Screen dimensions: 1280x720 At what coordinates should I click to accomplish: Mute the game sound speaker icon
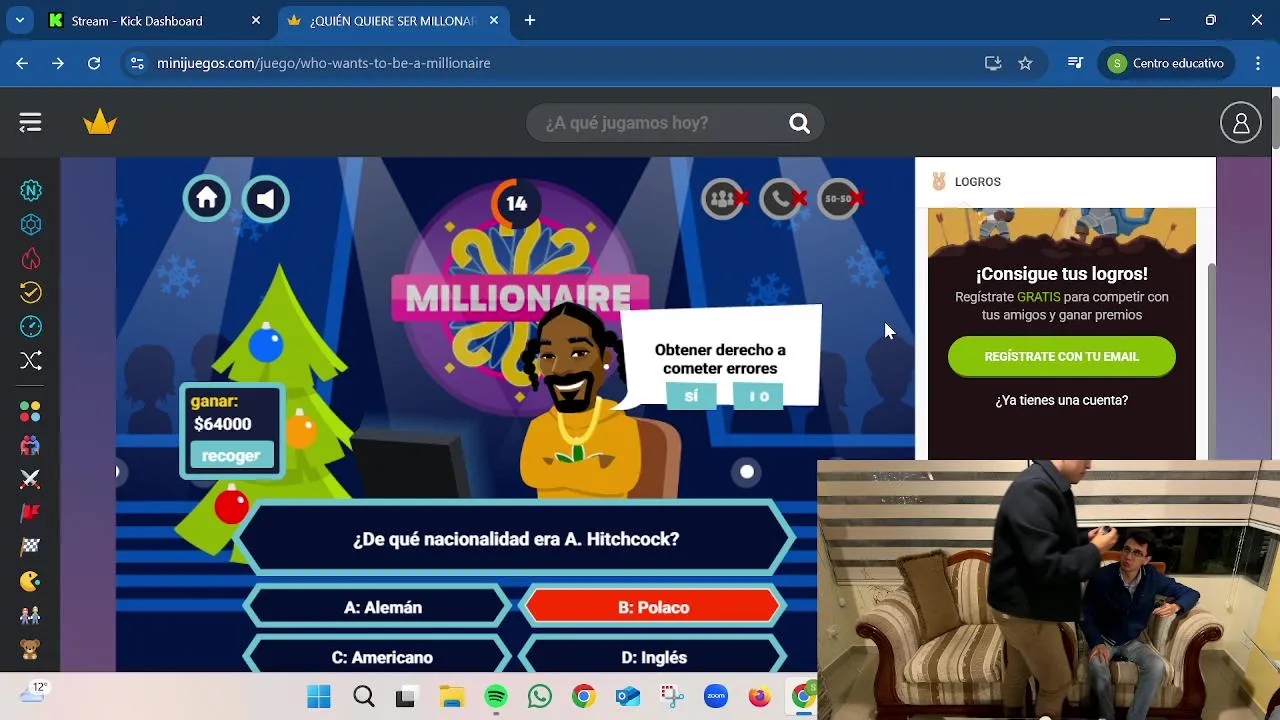(265, 200)
